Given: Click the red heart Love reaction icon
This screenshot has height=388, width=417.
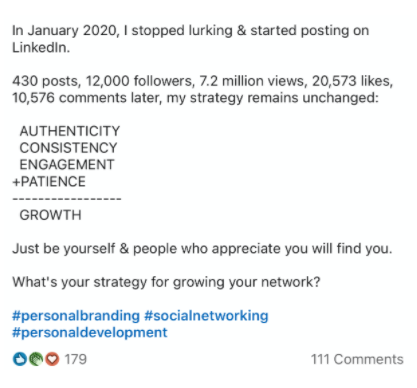Looking at the screenshot, I should 52,359.
